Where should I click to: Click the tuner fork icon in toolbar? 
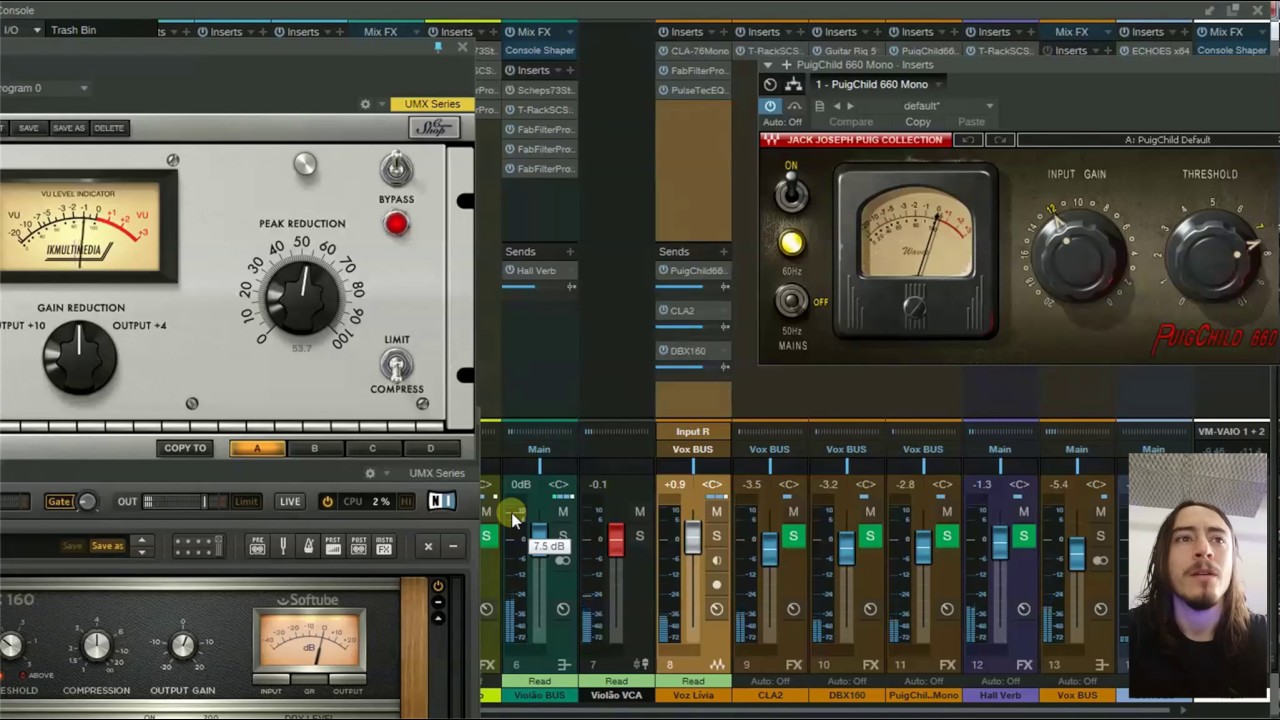(283, 545)
